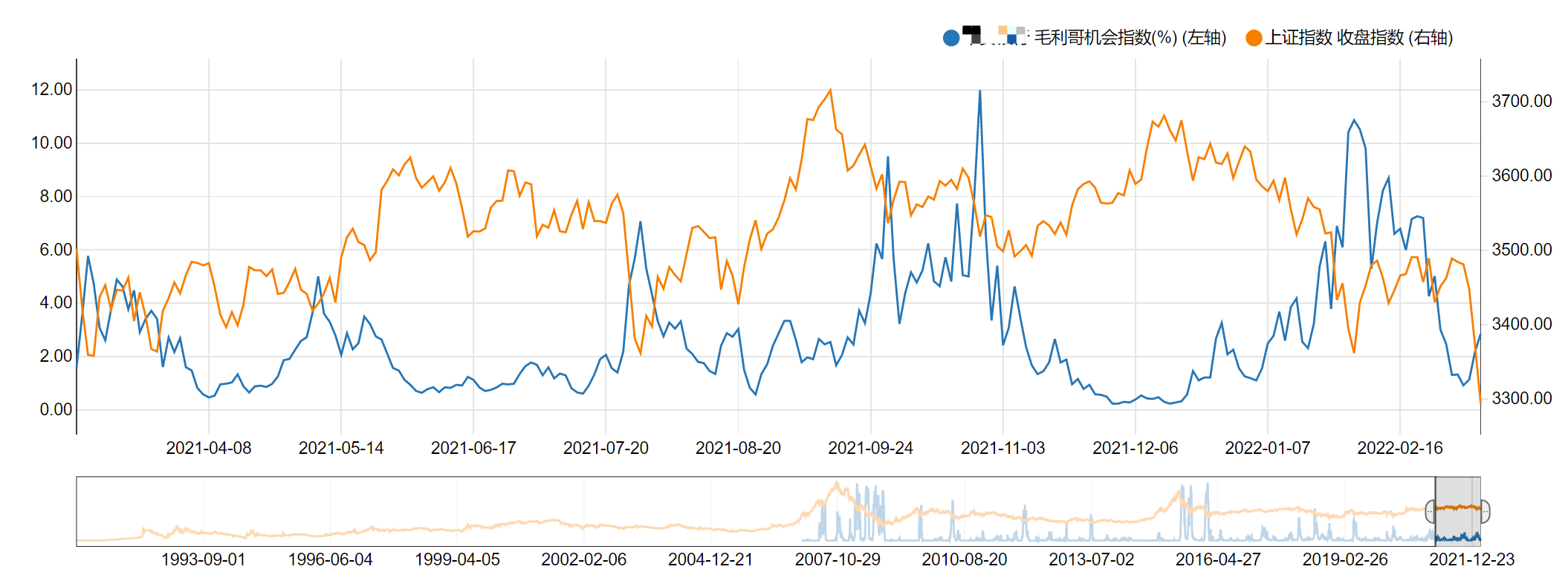Click the 2002-02-06 overview timeline label
This screenshot has width=1568, height=578.
[584, 559]
